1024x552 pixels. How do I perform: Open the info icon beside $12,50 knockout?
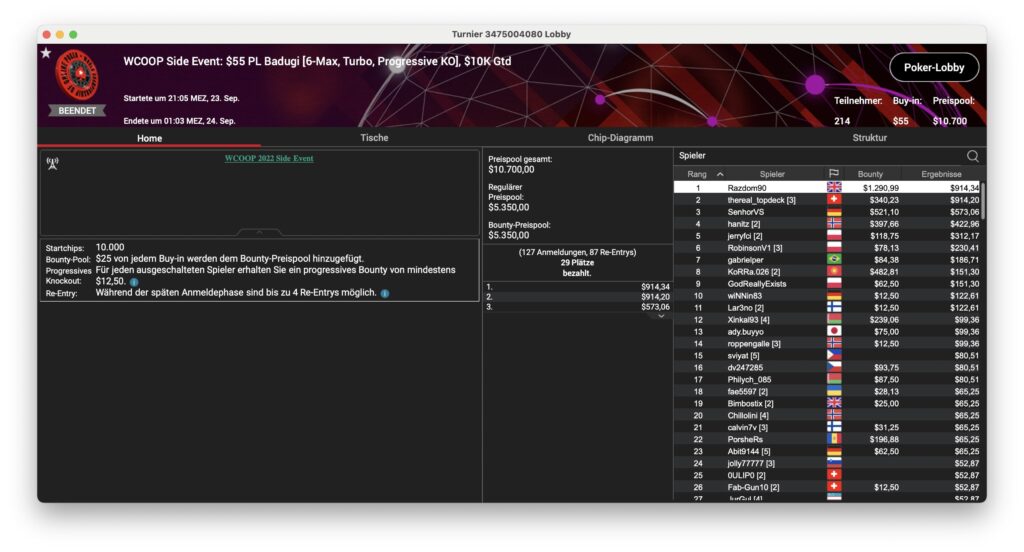pyautogui.click(x=134, y=282)
